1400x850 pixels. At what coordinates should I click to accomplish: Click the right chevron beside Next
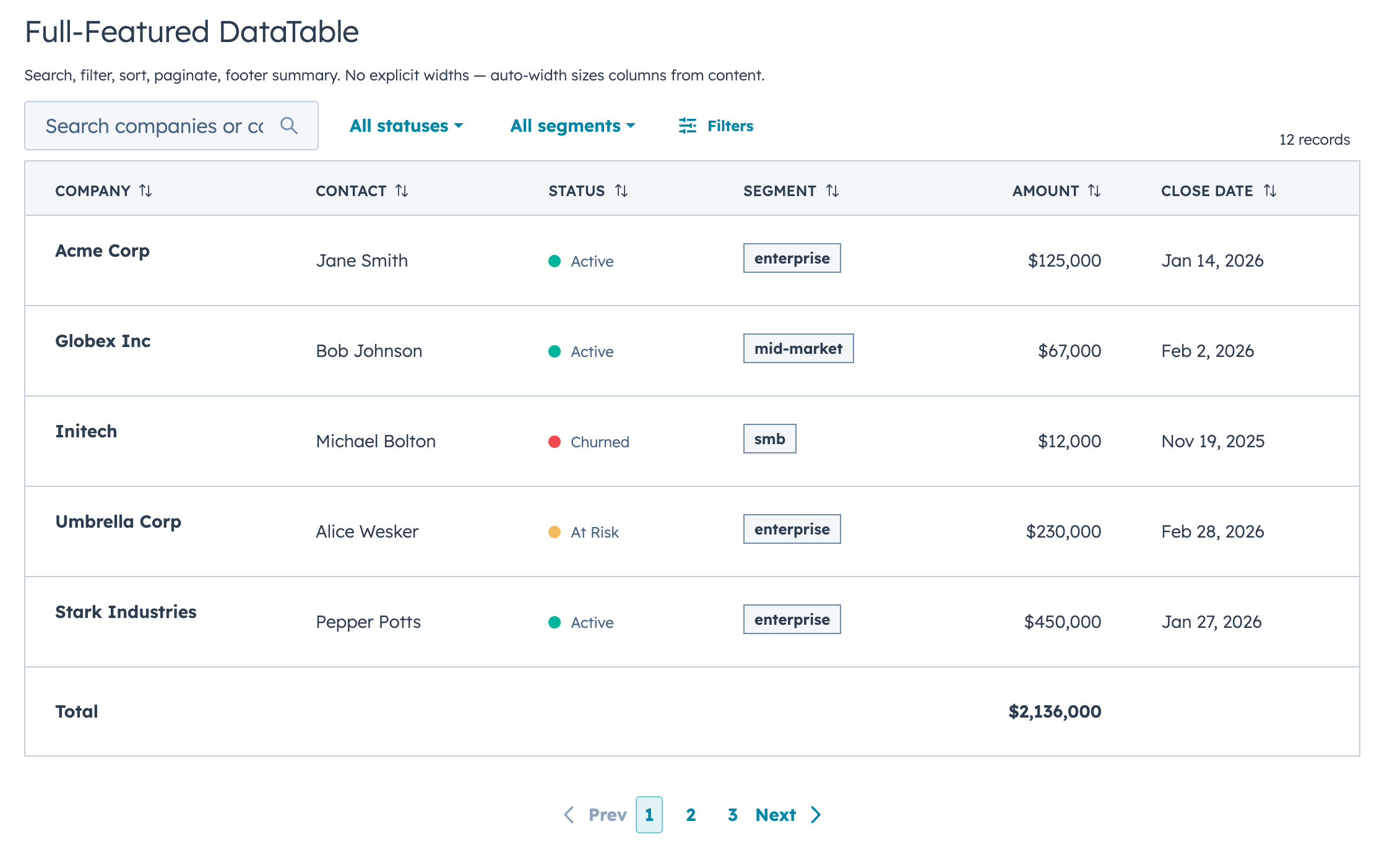(816, 815)
